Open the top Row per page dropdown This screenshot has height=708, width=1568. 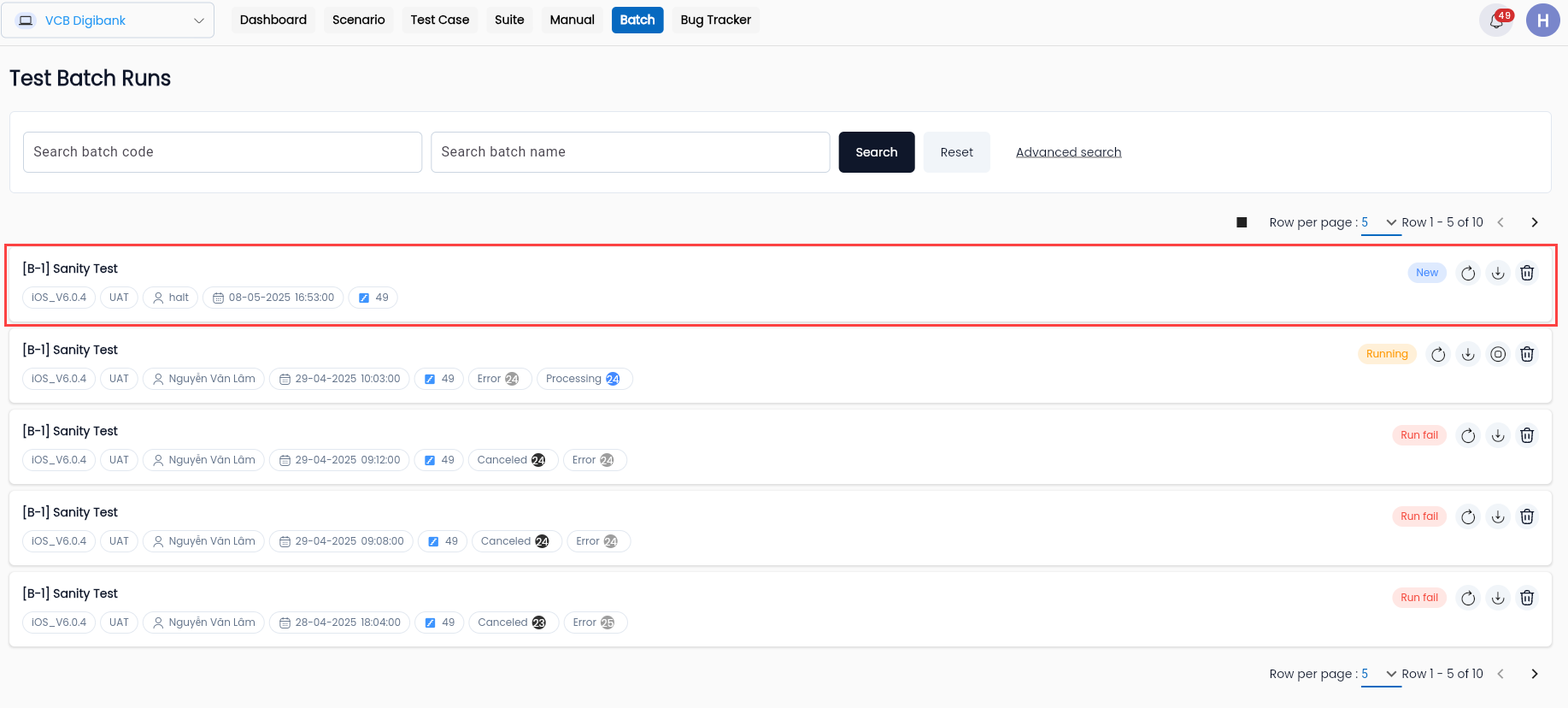point(1380,222)
